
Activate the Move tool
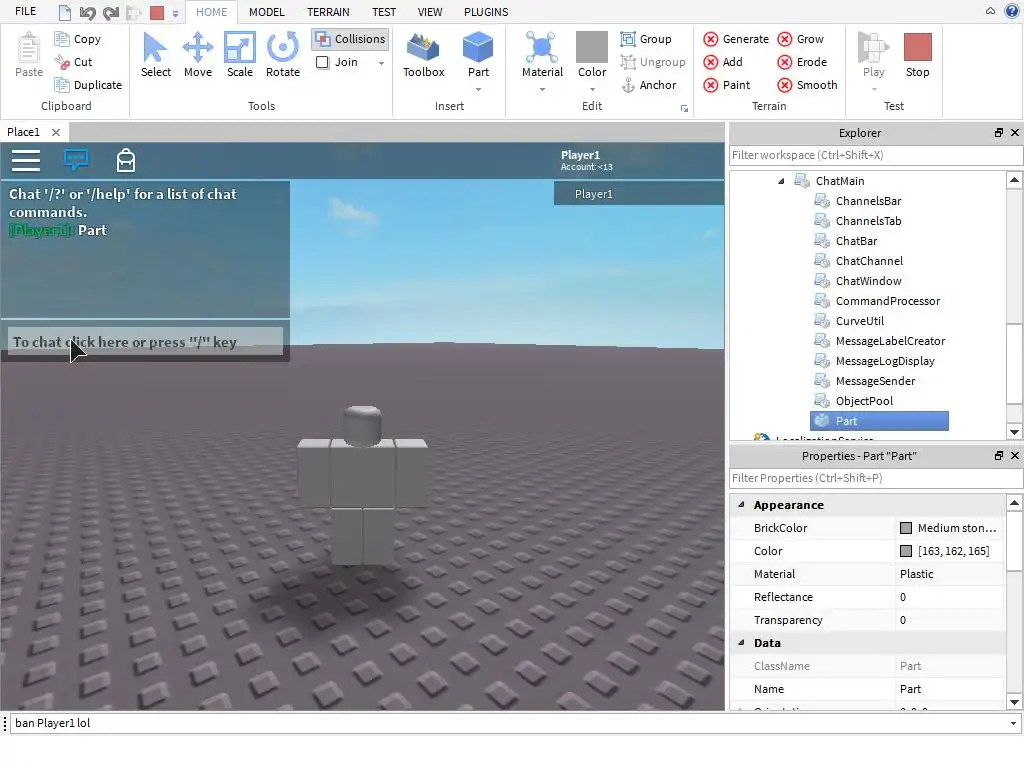pos(198,56)
